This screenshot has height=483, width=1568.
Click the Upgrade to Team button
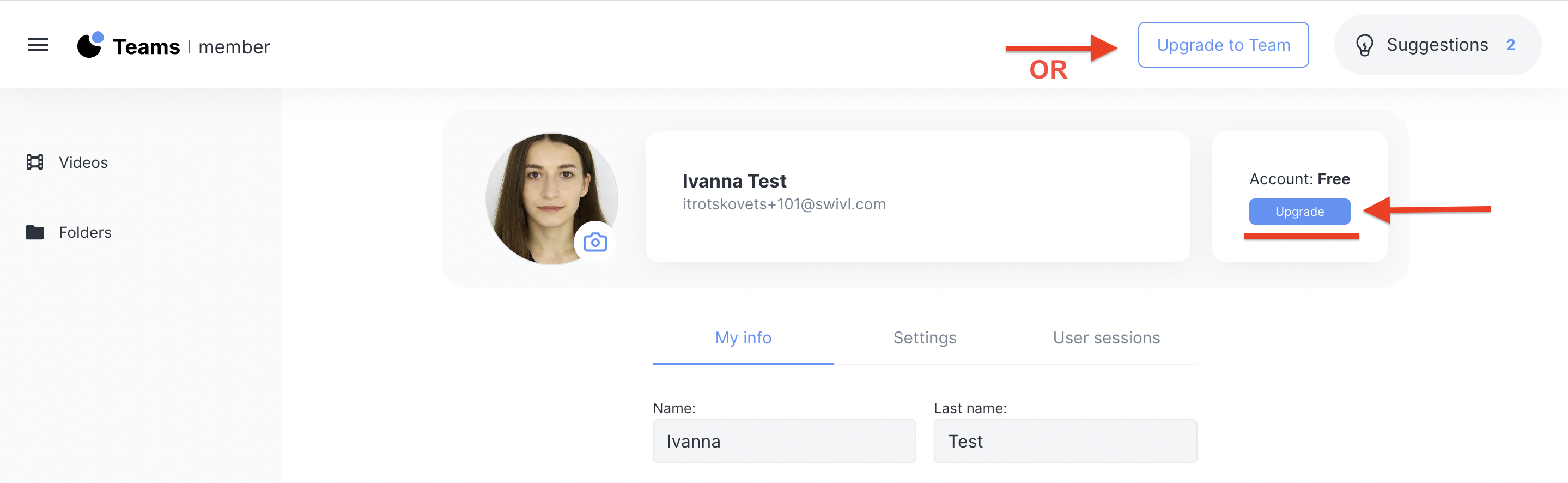(x=1223, y=45)
